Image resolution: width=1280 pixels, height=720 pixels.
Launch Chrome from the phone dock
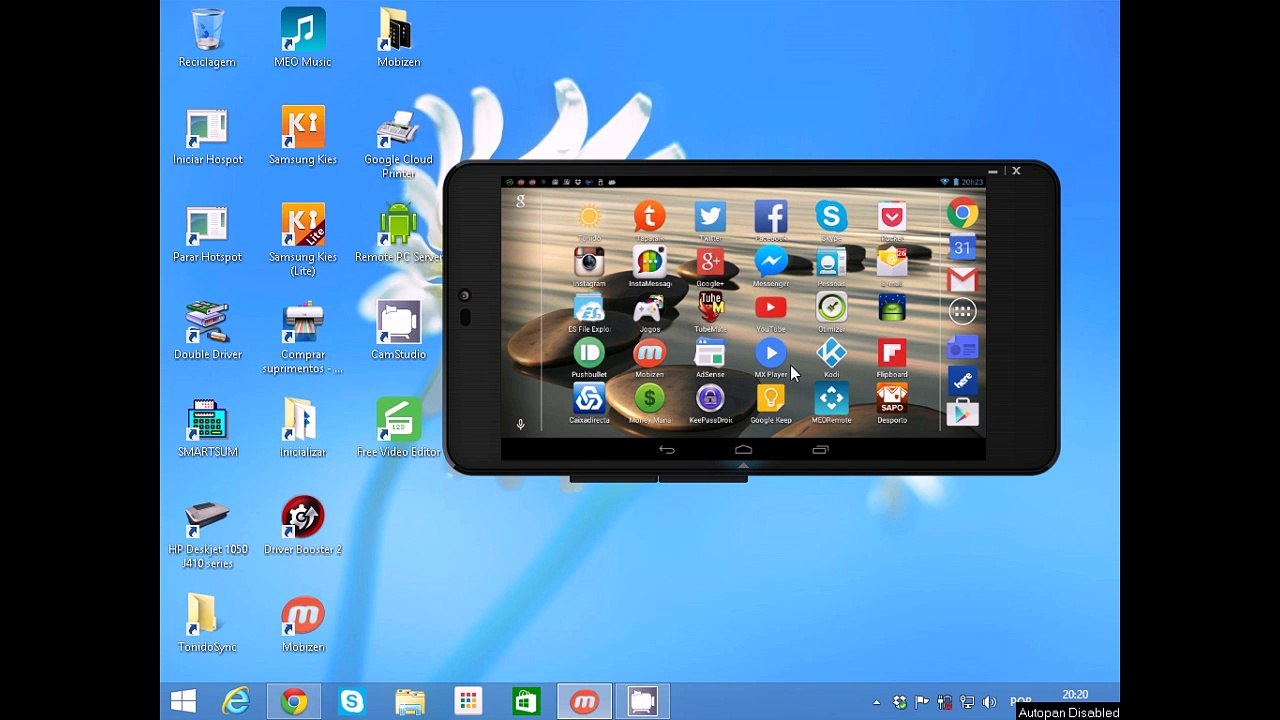point(962,213)
